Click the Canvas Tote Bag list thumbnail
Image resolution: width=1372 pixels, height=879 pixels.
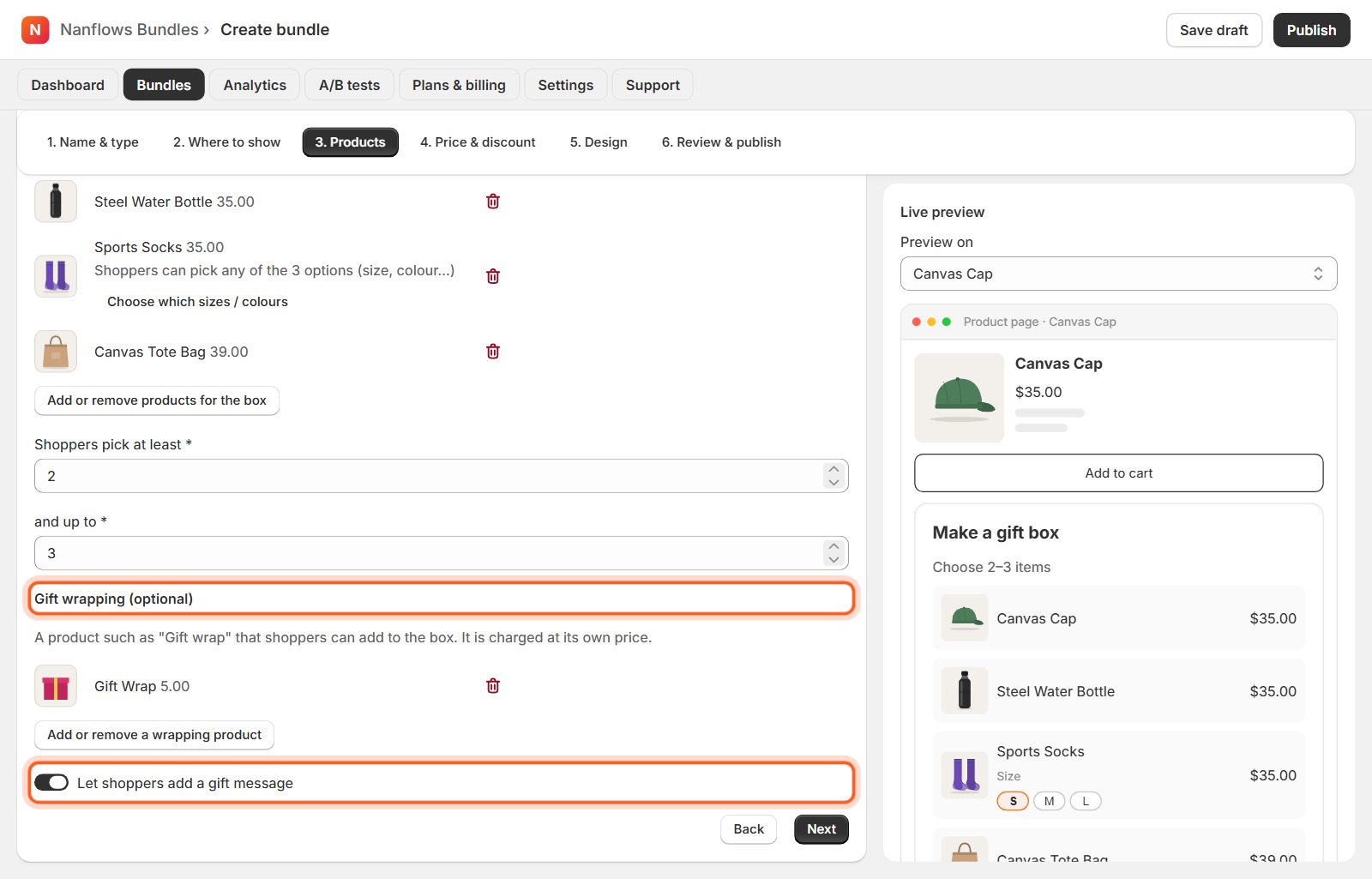pyautogui.click(x=56, y=352)
